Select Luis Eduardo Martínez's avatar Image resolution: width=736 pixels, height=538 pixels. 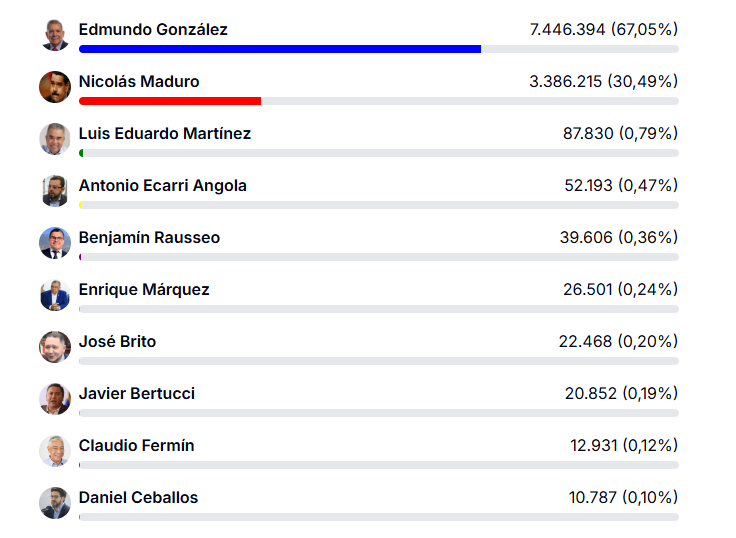pyautogui.click(x=55, y=139)
